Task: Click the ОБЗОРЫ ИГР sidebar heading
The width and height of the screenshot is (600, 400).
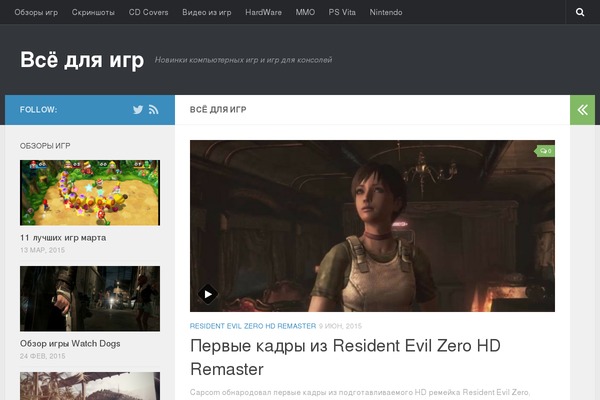Action: 45,146
